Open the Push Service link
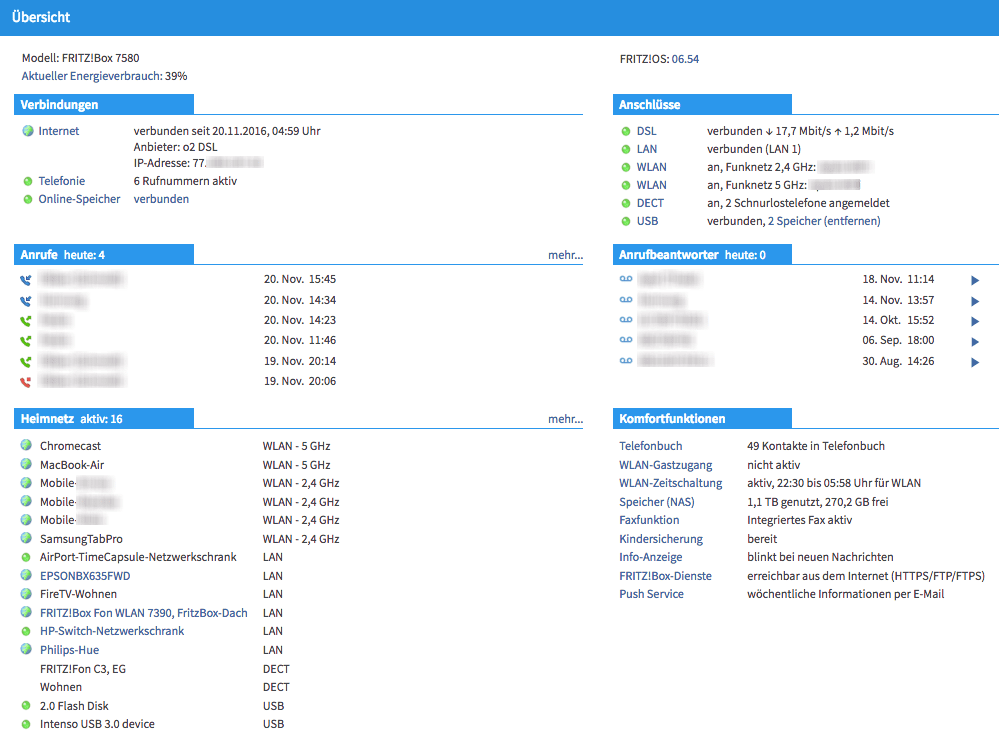Image resolution: width=999 pixels, height=747 pixels. (x=651, y=594)
